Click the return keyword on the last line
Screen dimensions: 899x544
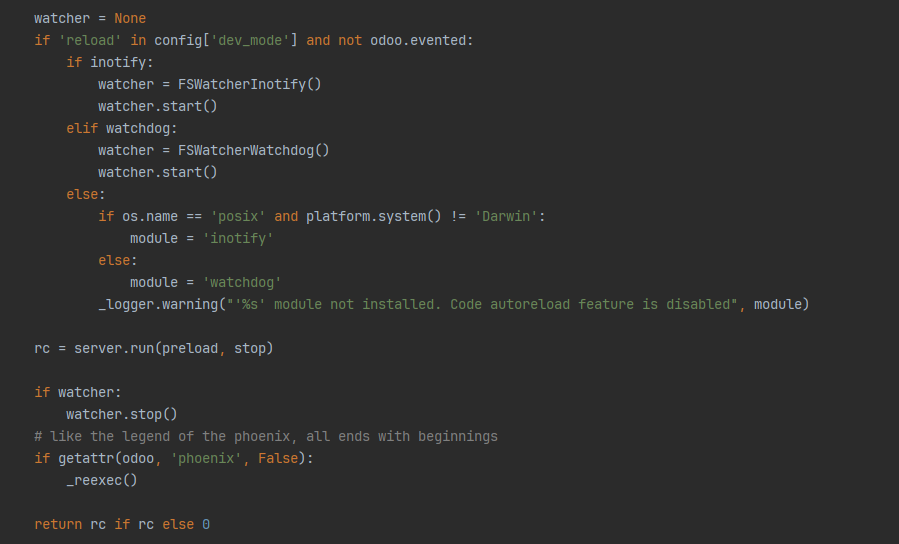point(57,524)
